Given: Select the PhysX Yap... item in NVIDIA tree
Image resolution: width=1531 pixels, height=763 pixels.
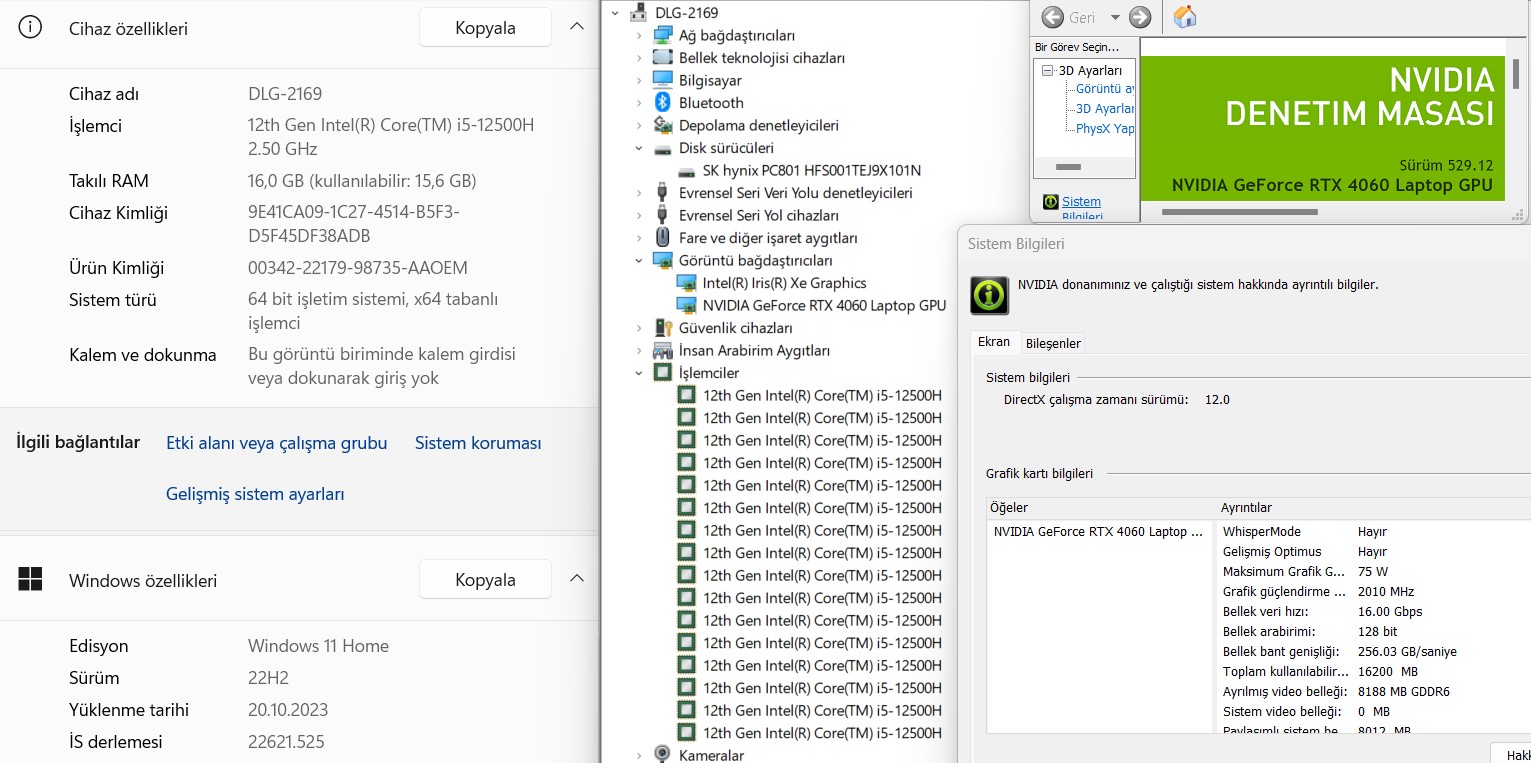Looking at the screenshot, I should (x=1105, y=128).
